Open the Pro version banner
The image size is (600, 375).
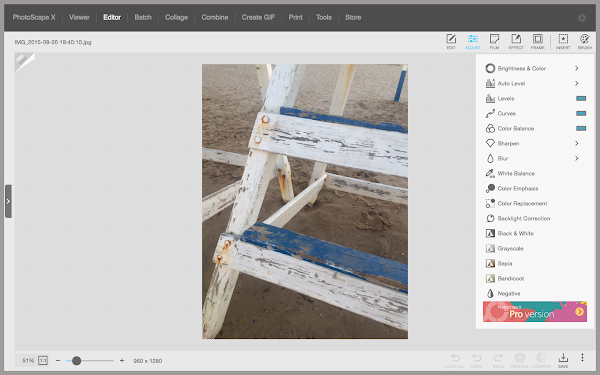coord(535,311)
